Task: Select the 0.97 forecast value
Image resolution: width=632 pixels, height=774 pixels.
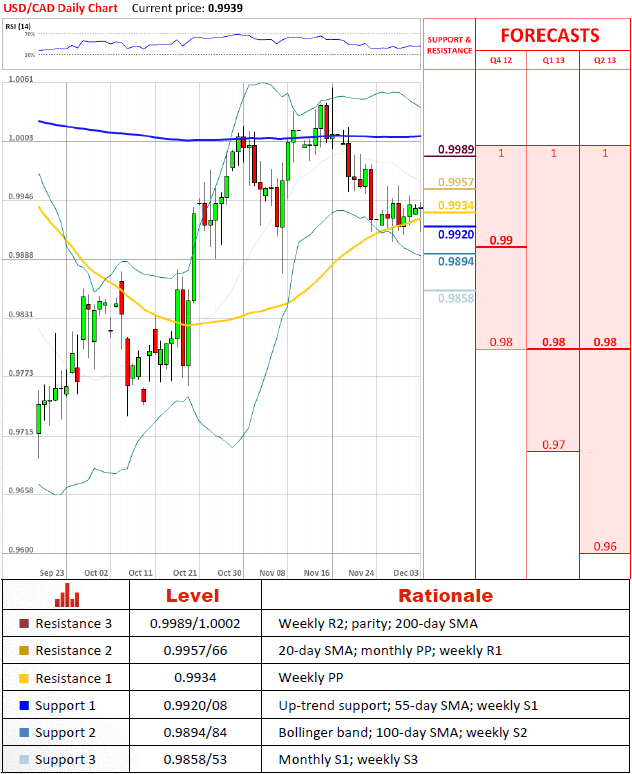Action: [553, 444]
